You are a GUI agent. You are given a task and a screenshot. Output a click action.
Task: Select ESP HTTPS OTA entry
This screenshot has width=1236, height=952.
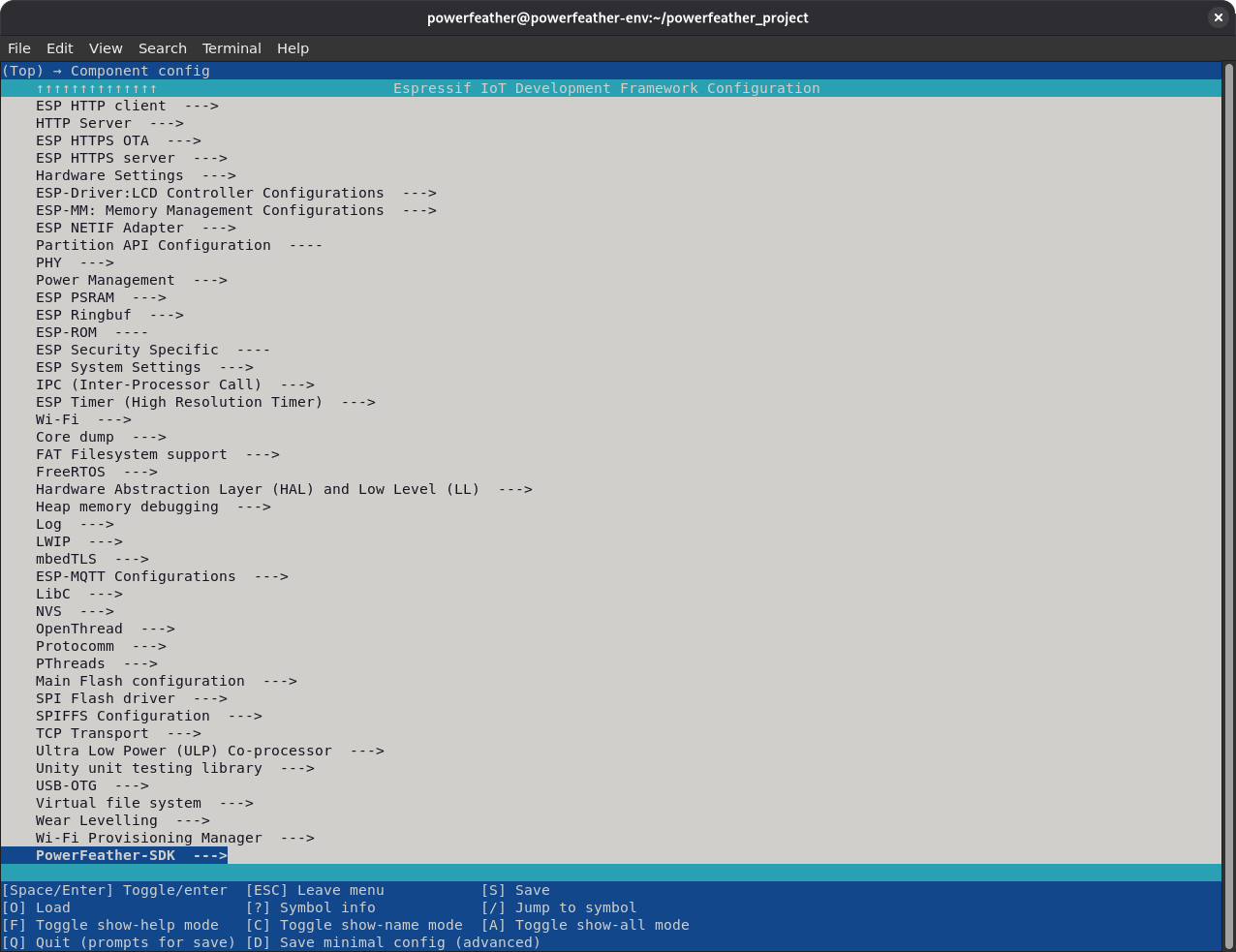coord(118,140)
